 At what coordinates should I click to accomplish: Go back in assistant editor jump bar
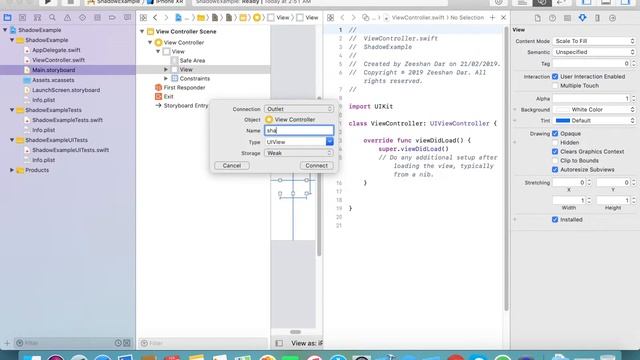click(342, 18)
